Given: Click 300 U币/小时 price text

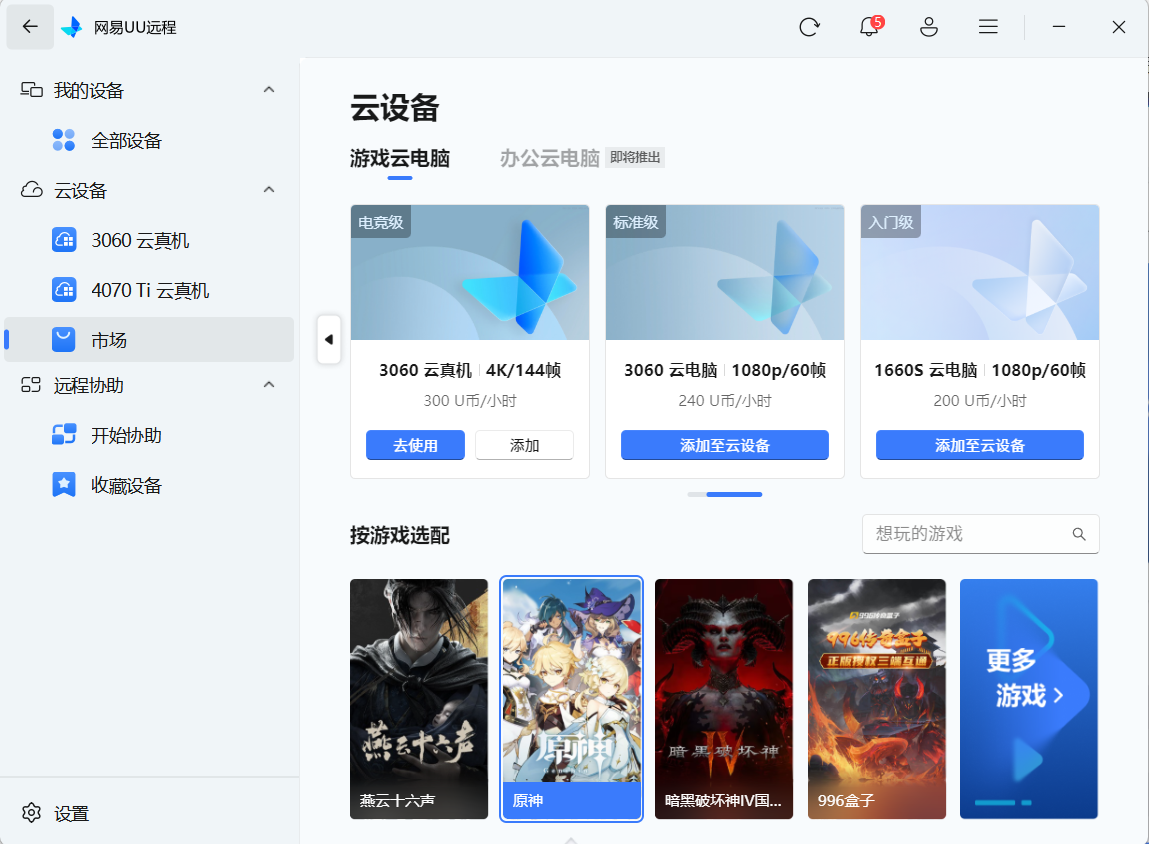Looking at the screenshot, I should pyautogui.click(x=470, y=401).
